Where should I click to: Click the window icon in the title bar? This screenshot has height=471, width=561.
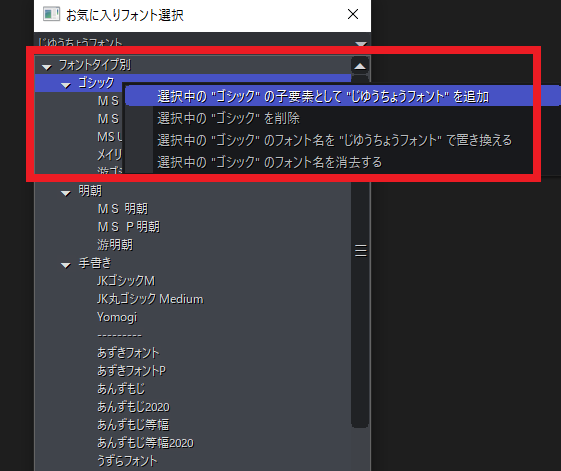coord(51,14)
